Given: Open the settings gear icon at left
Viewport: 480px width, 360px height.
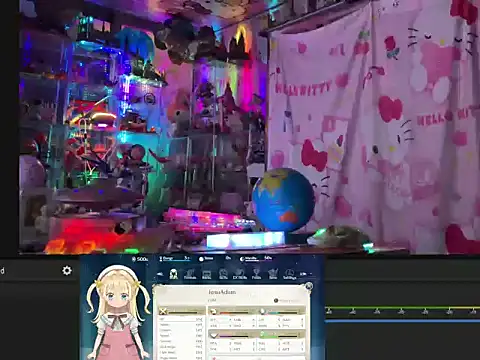Looking at the screenshot, I should 67,270.
